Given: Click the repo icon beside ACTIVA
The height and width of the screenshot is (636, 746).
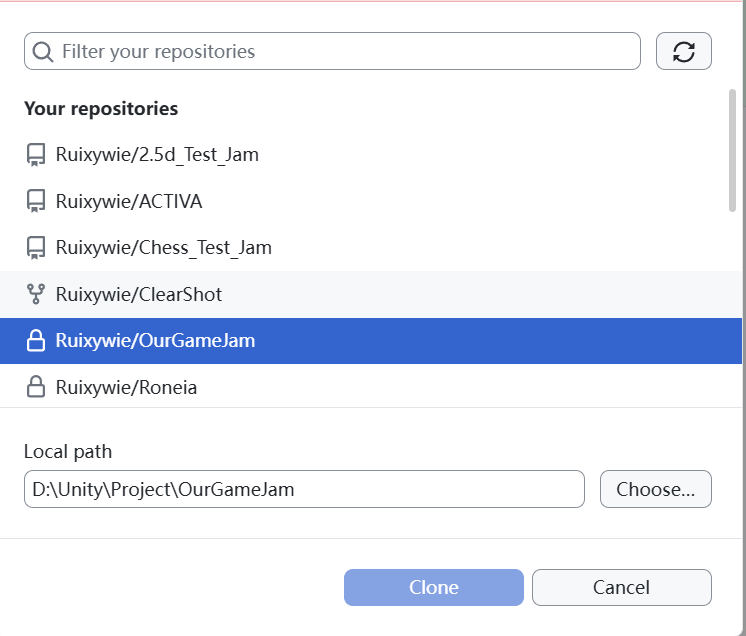Looking at the screenshot, I should [36, 202].
